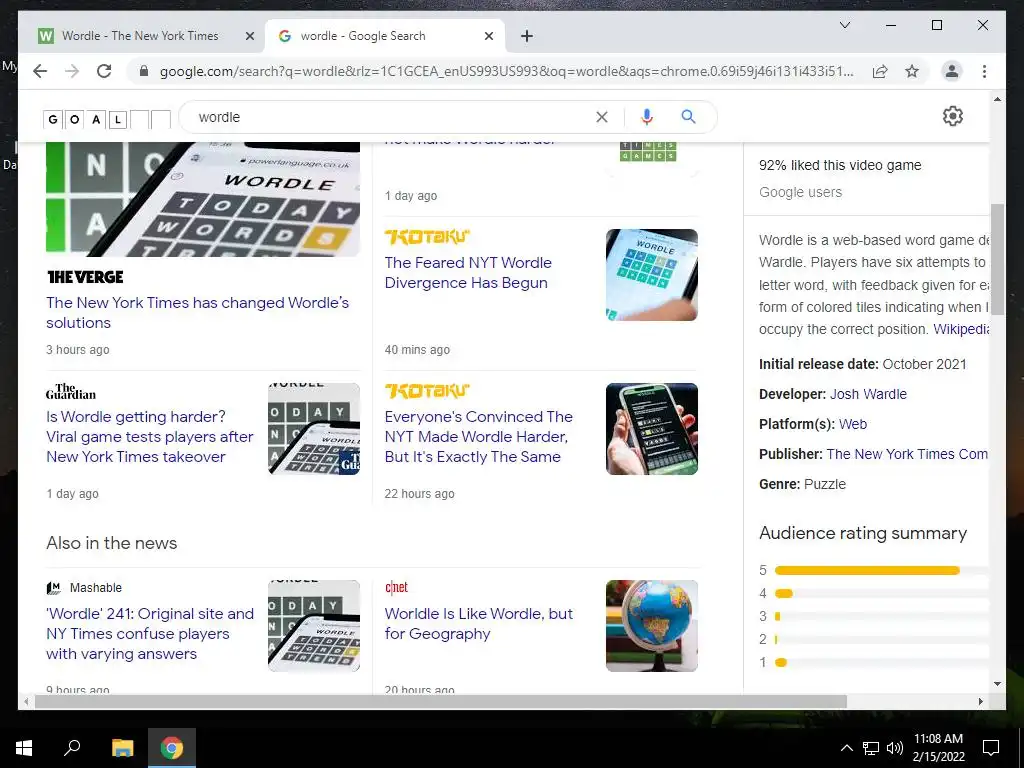Click thumbnail of hand holding phone
The height and width of the screenshot is (768, 1024).
click(x=652, y=429)
